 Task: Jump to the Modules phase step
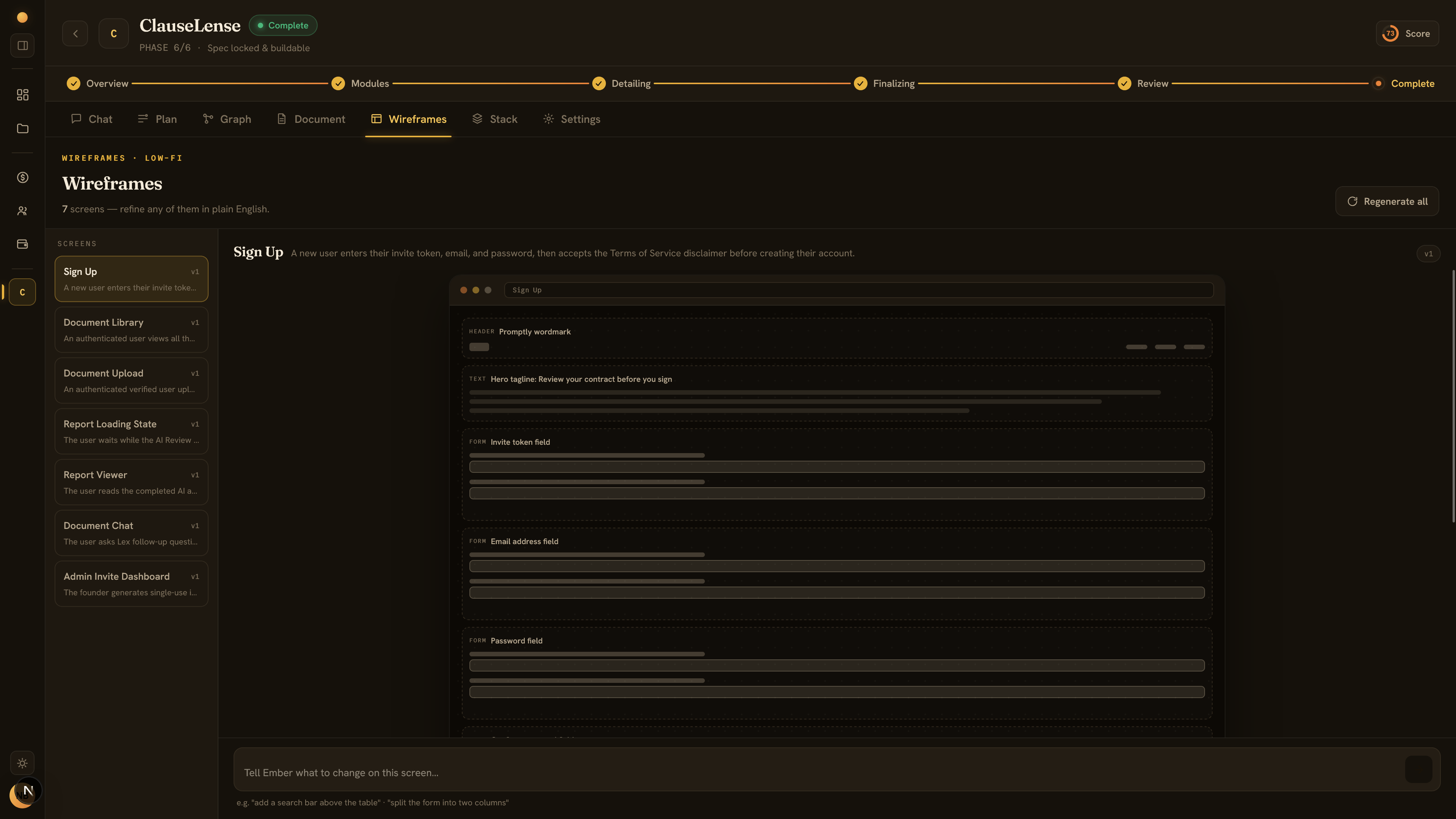click(x=360, y=84)
